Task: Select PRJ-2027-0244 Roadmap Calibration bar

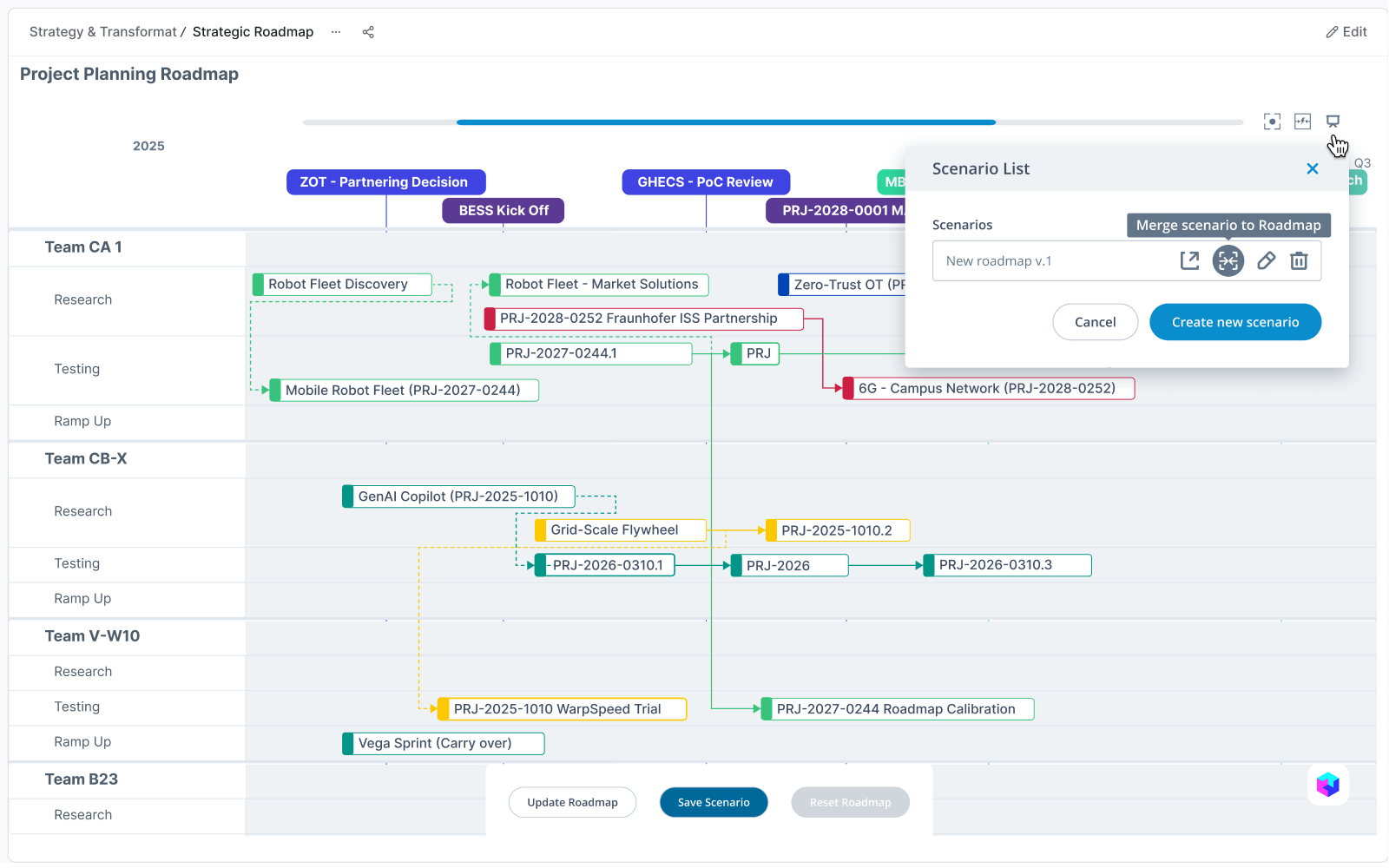Action: coord(898,709)
